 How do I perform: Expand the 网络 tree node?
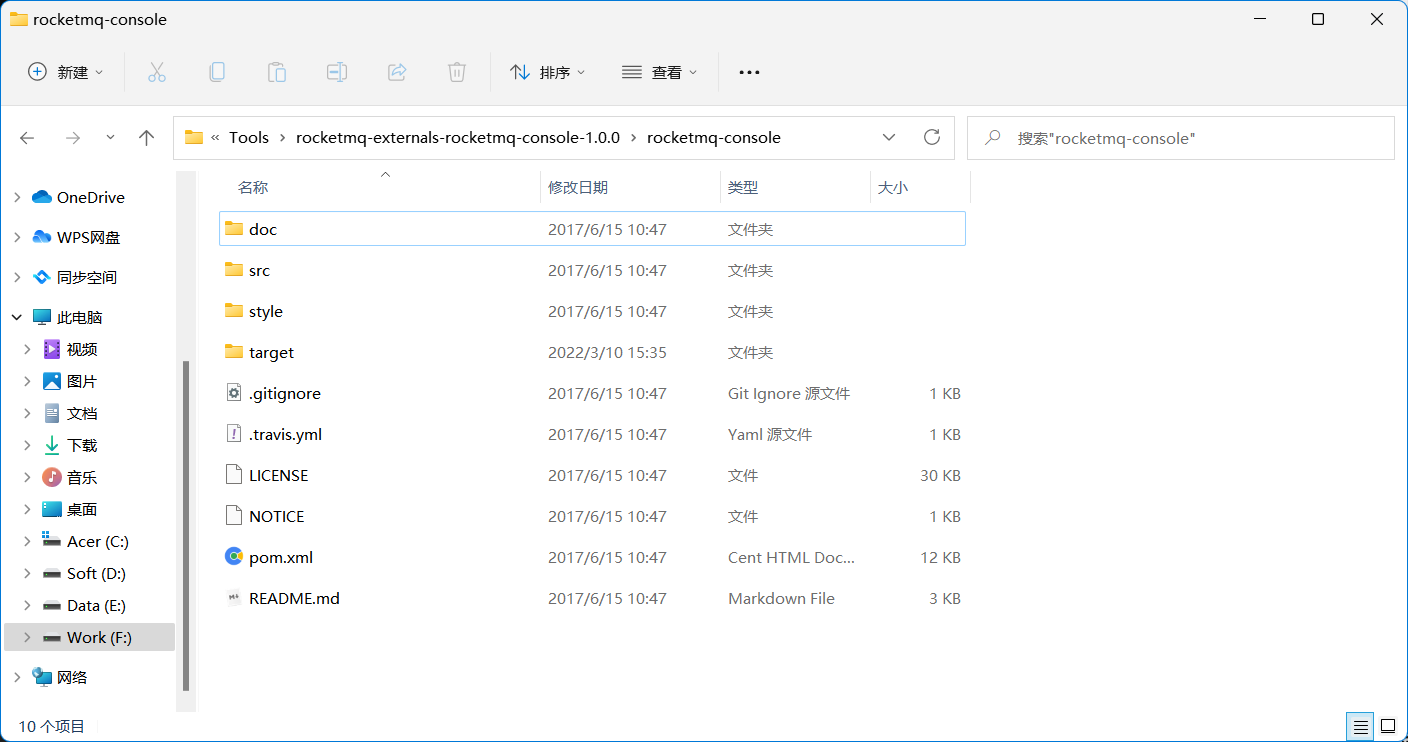17,678
